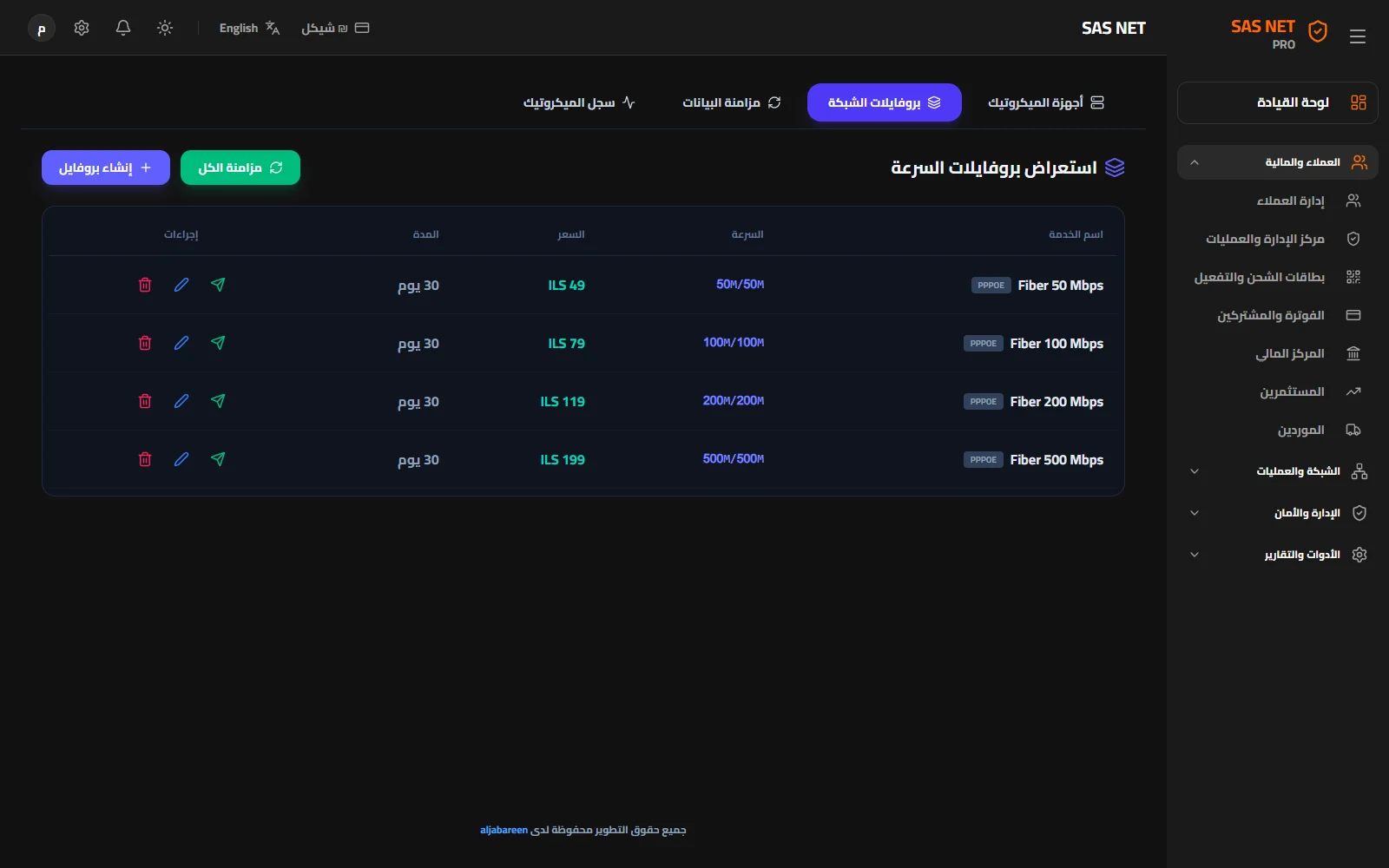Screen dimensions: 1389x868
Task: Switch language to English
Action: 249,28
